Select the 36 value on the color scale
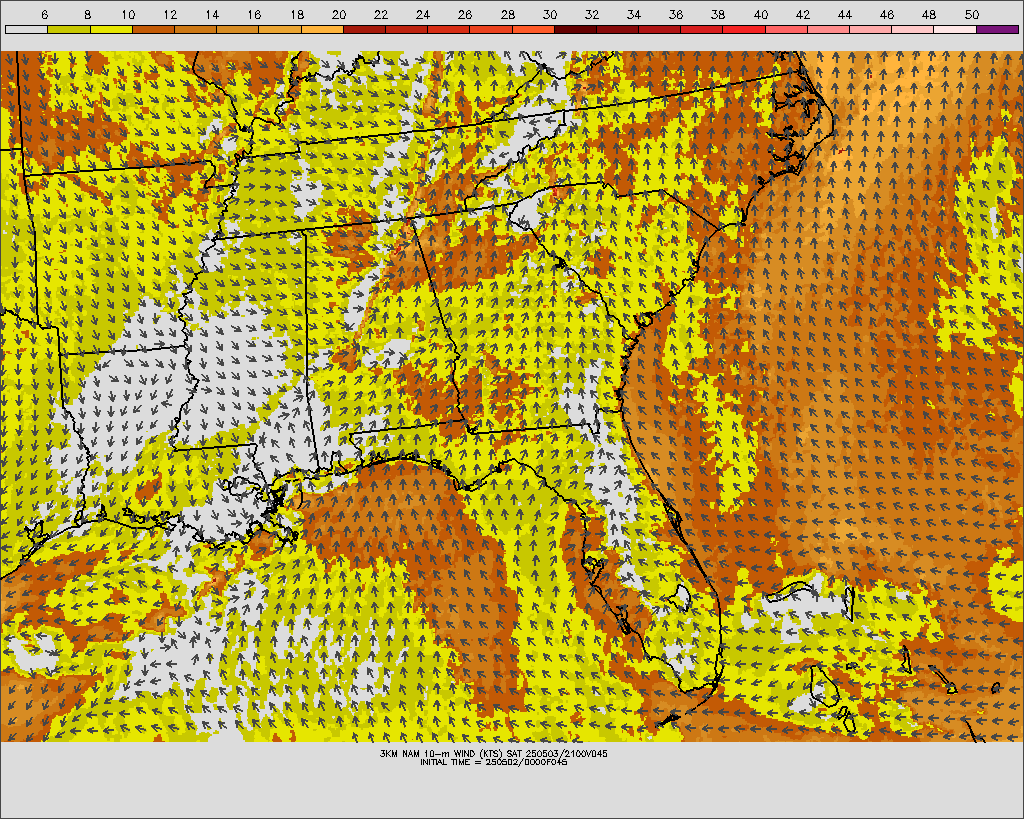Screen dimensions: 1024x819 point(676,15)
